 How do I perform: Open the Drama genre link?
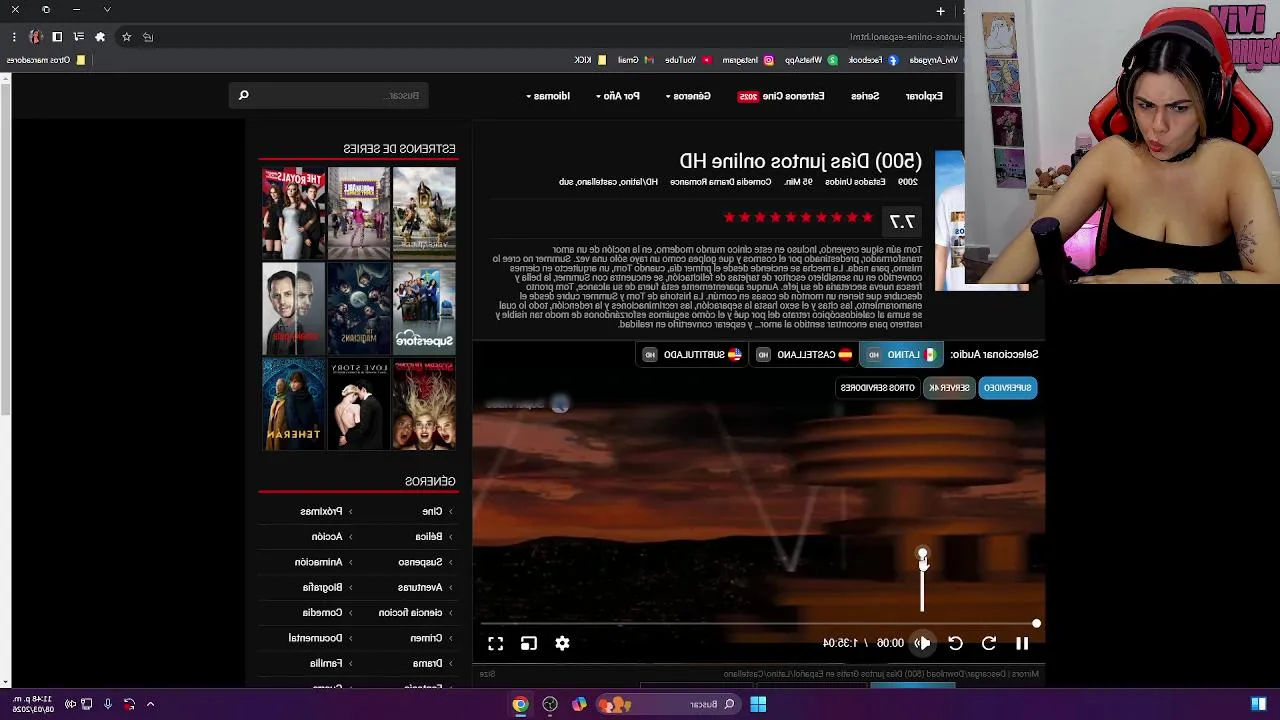click(427, 663)
